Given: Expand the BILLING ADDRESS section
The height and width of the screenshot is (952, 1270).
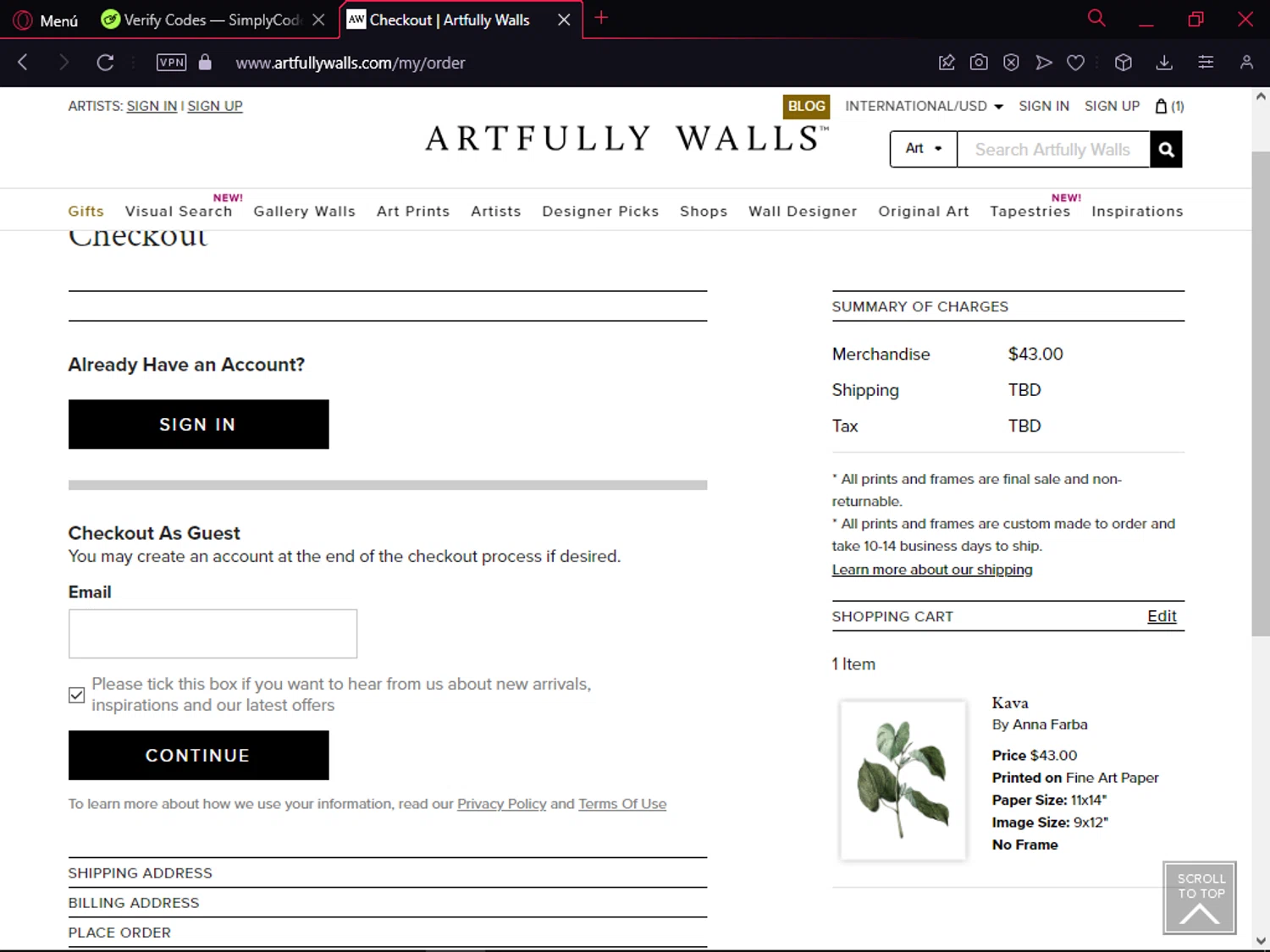Looking at the screenshot, I should [x=388, y=903].
